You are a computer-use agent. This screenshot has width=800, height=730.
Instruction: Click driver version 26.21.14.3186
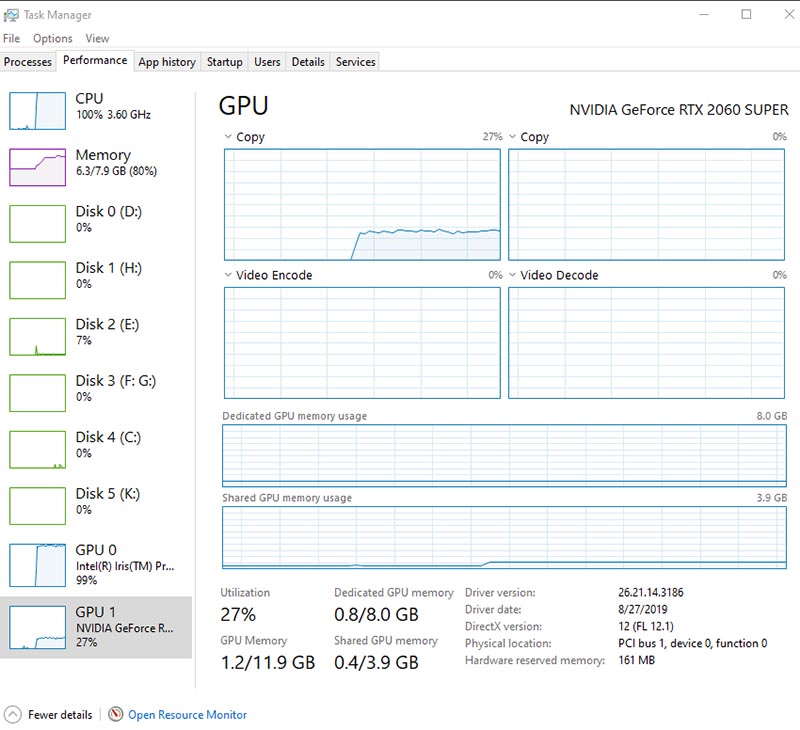click(x=651, y=592)
